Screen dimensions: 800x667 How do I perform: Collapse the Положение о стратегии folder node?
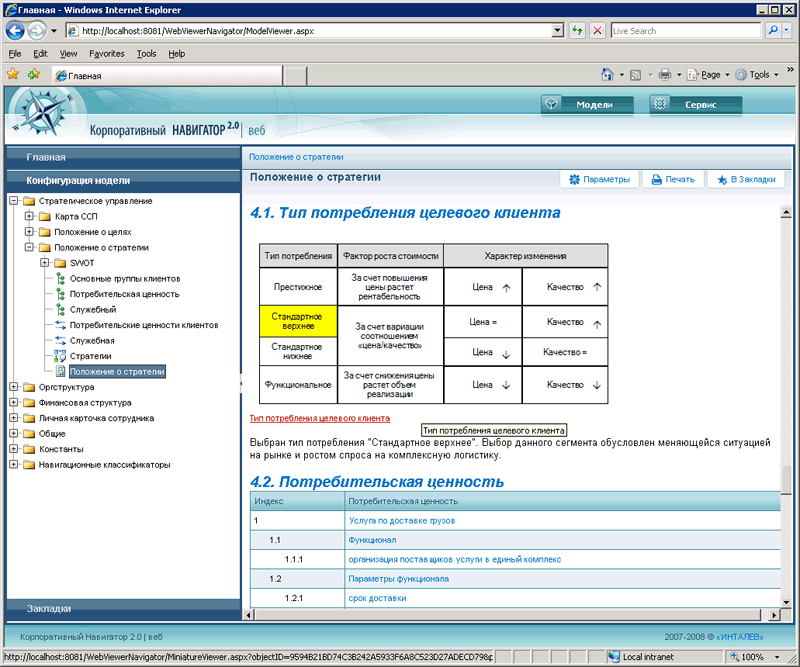[x=29, y=247]
